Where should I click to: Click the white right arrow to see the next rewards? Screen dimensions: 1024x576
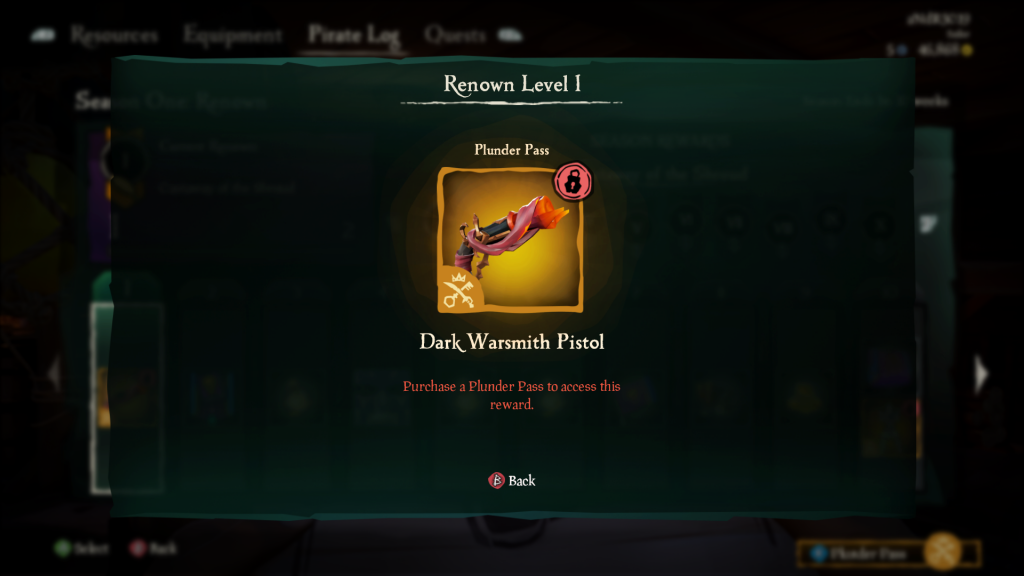click(x=982, y=374)
